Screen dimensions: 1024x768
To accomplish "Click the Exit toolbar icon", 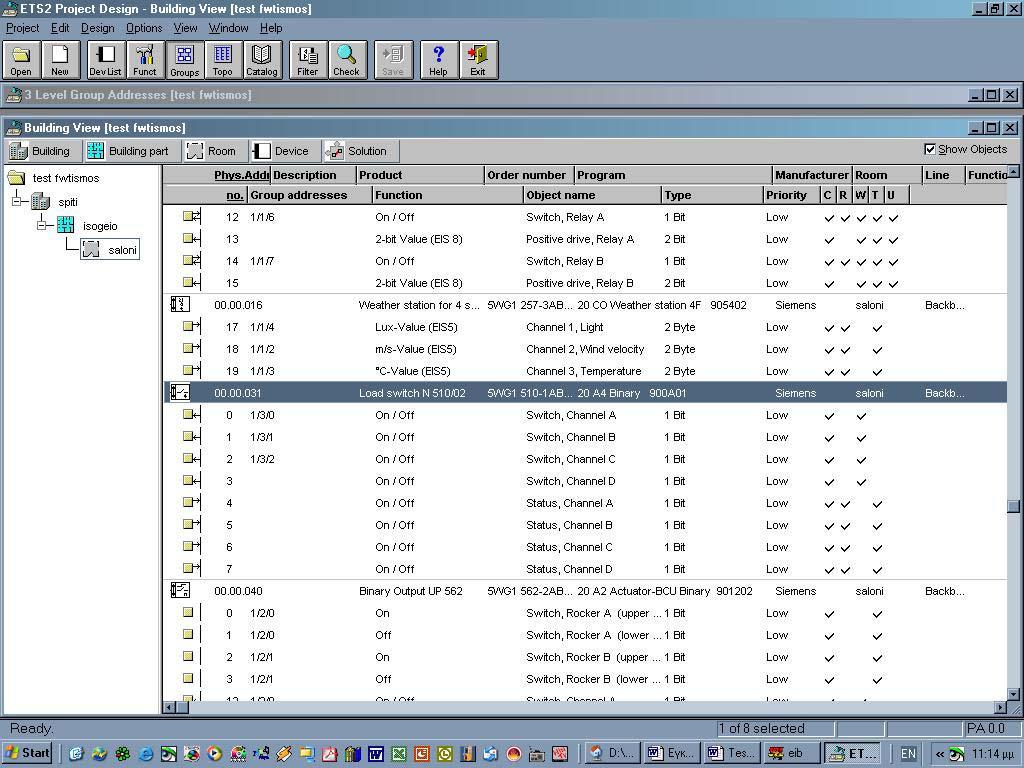I will pyautogui.click(x=478, y=60).
